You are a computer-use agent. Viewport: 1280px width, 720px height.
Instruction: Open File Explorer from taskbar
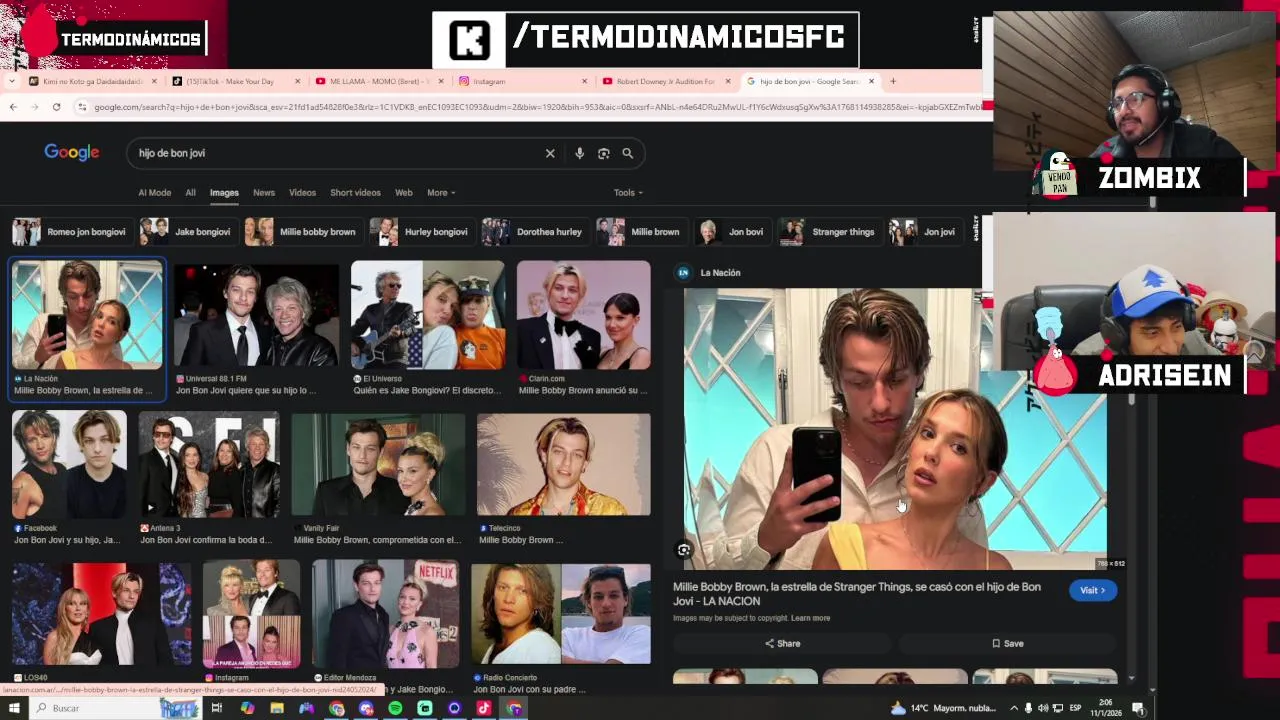(277, 708)
